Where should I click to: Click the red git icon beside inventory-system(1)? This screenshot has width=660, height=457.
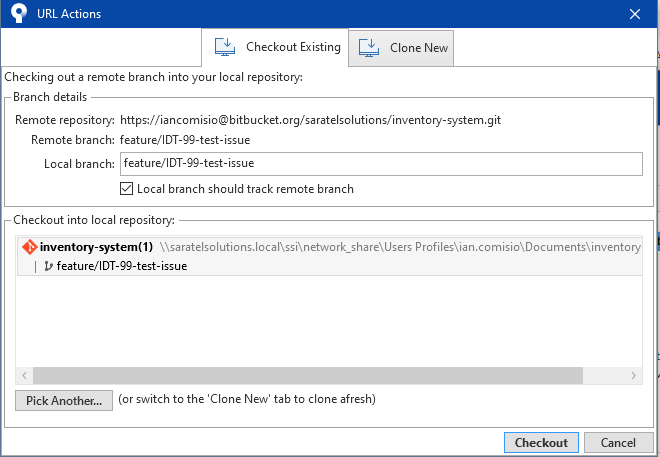point(29,247)
